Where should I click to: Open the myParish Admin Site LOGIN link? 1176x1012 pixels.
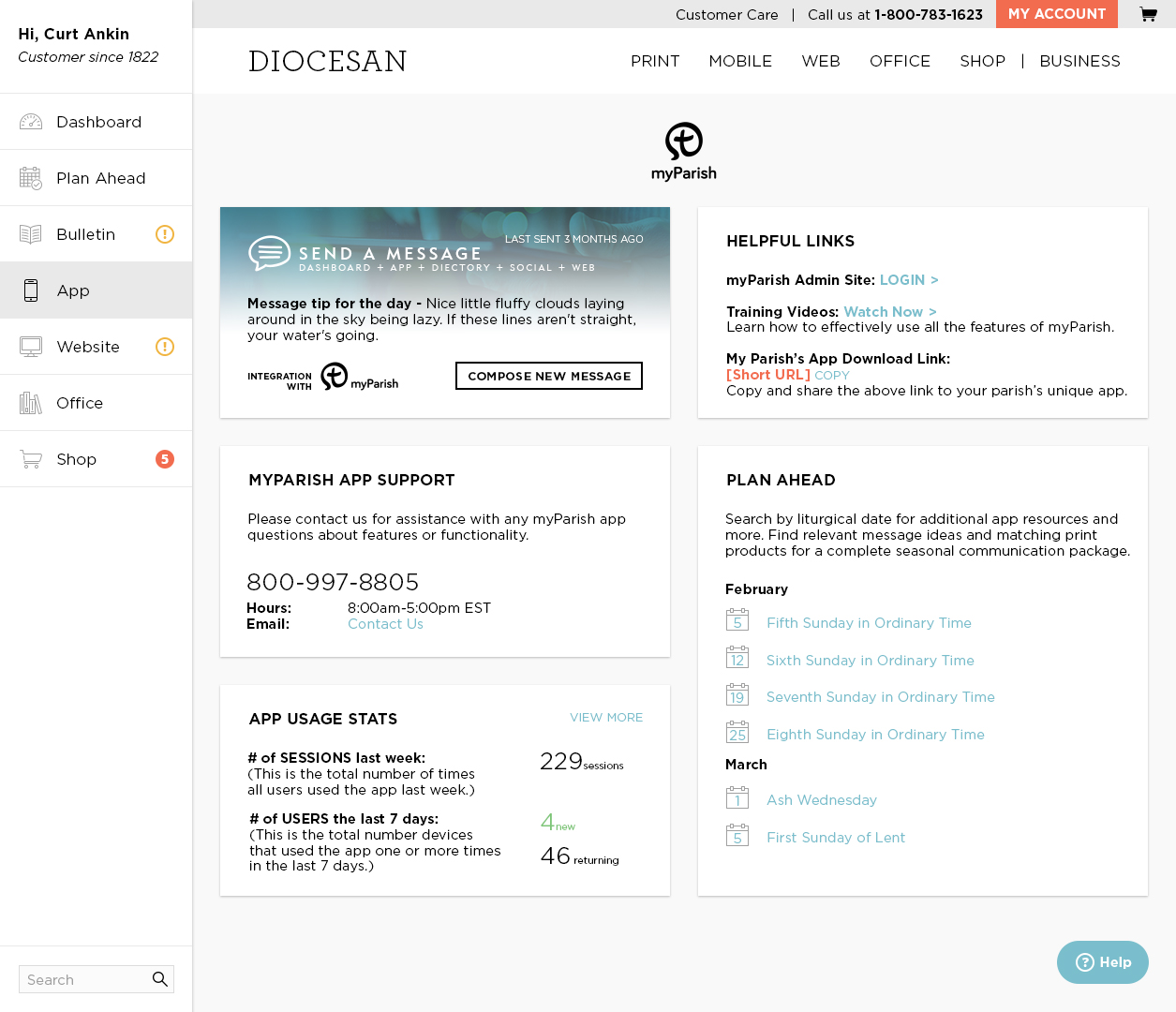coord(908,280)
